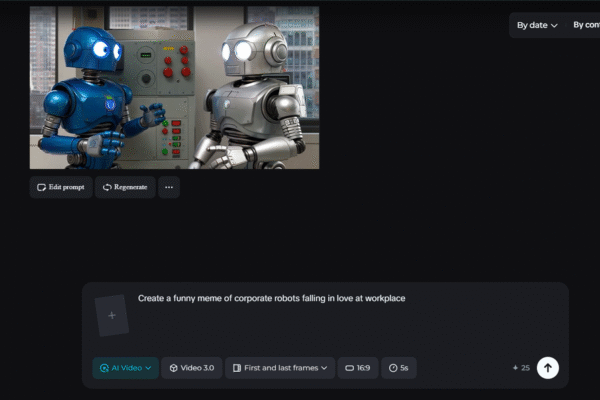Open the three-dots more options menu

pos(168,187)
